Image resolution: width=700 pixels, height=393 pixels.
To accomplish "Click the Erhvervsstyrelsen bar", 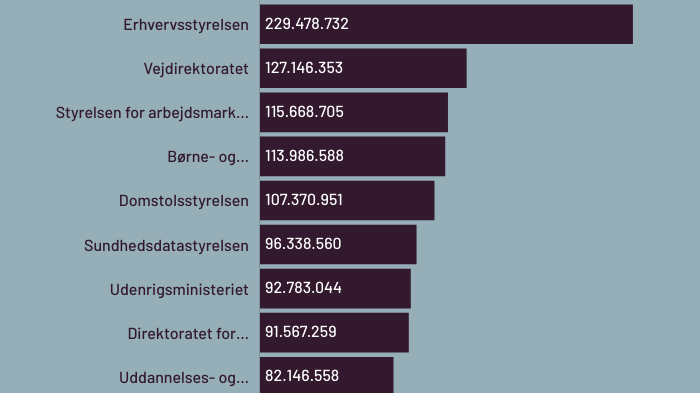I will (x=446, y=24).
